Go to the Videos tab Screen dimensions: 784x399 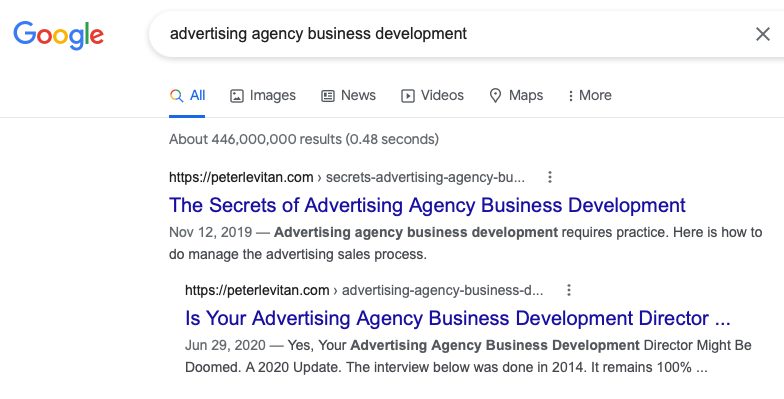pos(432,96)
